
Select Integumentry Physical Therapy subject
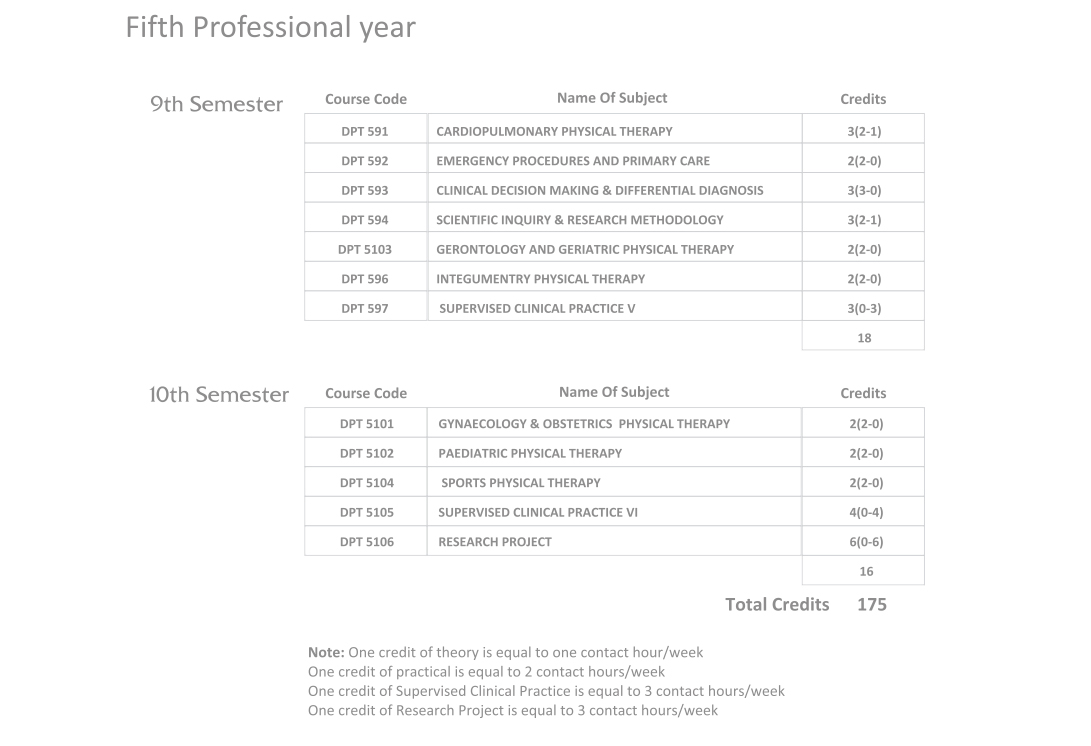pos(540,279)
